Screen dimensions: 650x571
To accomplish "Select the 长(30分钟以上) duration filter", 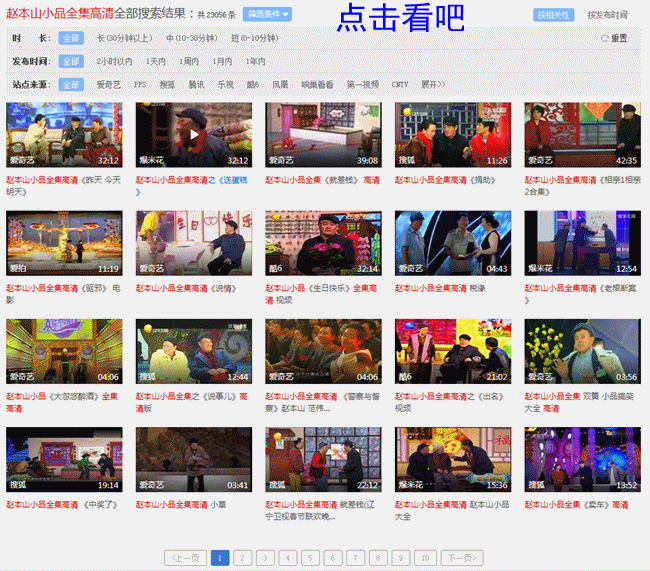I will [x=125, y=38].
